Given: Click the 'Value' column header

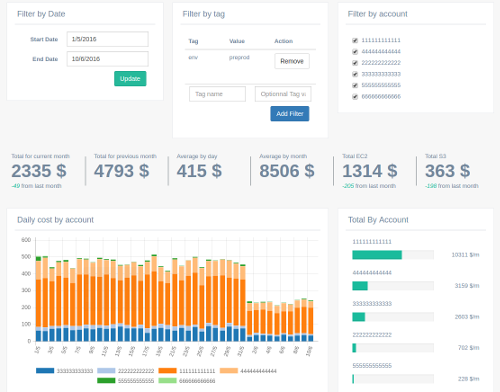Looking at the screenshot, I should (x=237, y=41).
